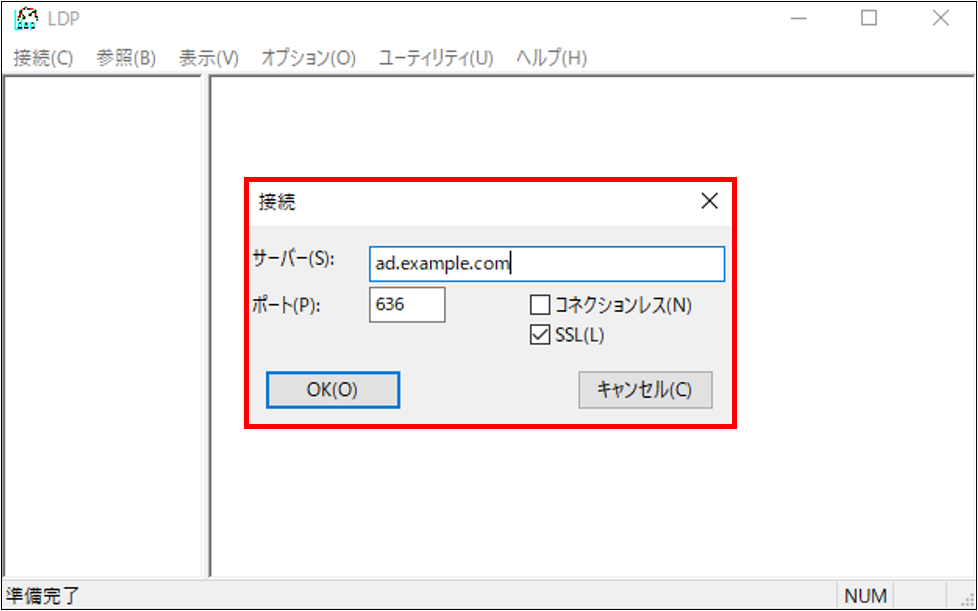Select the server field showing ad.example.com

546,263
